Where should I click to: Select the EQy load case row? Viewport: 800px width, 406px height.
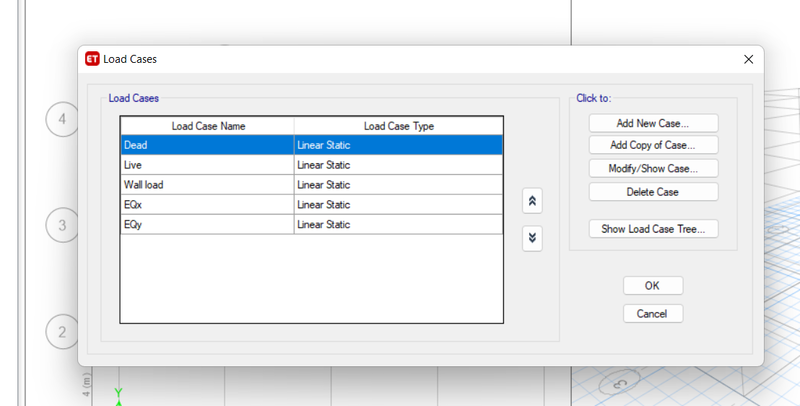[x=312, y=224]
